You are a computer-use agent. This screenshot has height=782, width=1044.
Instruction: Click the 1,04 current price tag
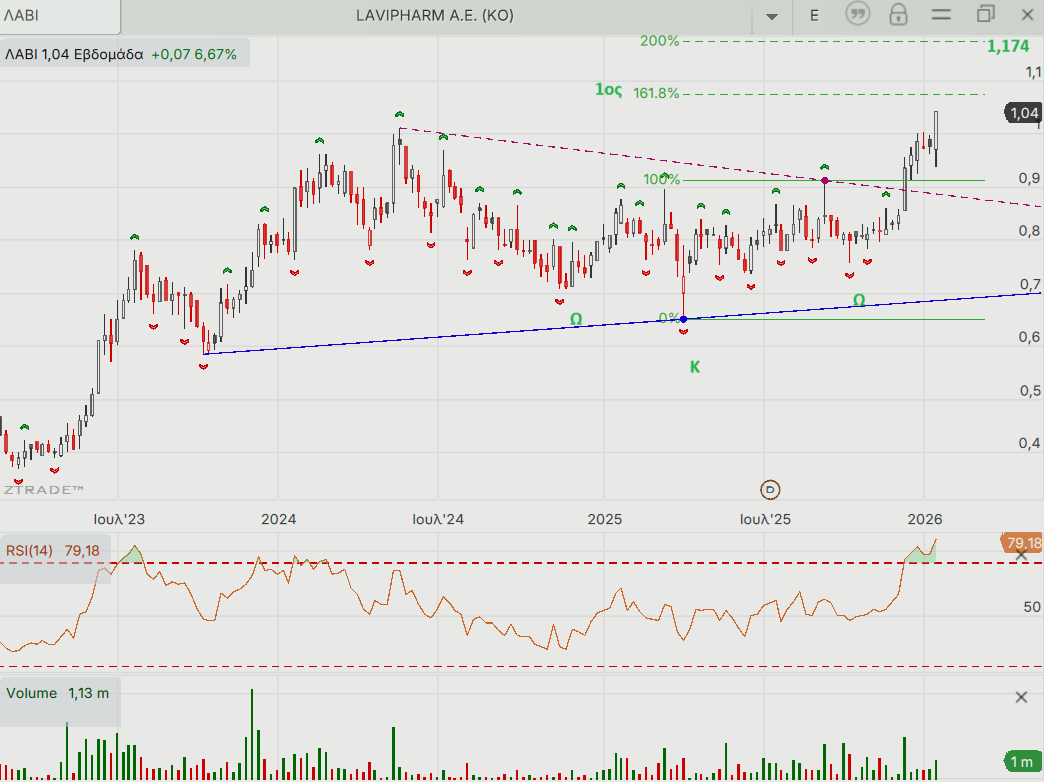tap(1024, 113)
